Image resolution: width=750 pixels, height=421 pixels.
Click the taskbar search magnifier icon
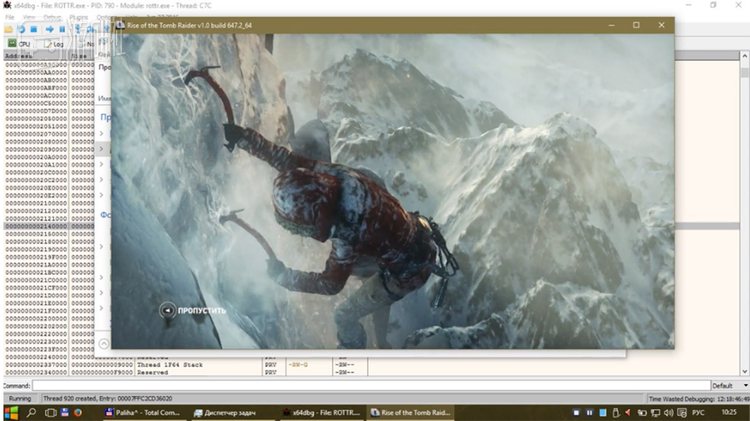pyautogui.click(x=32, y=412)
